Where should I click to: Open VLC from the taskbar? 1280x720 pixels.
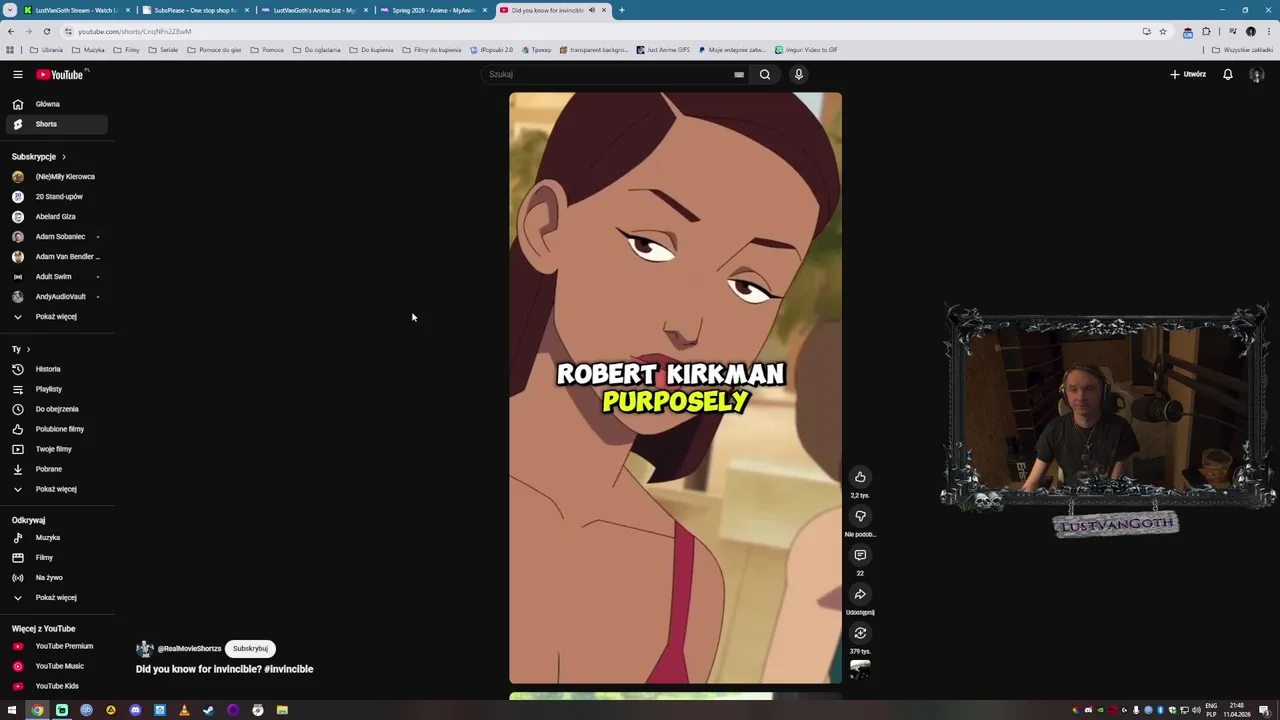coord(184,710)
